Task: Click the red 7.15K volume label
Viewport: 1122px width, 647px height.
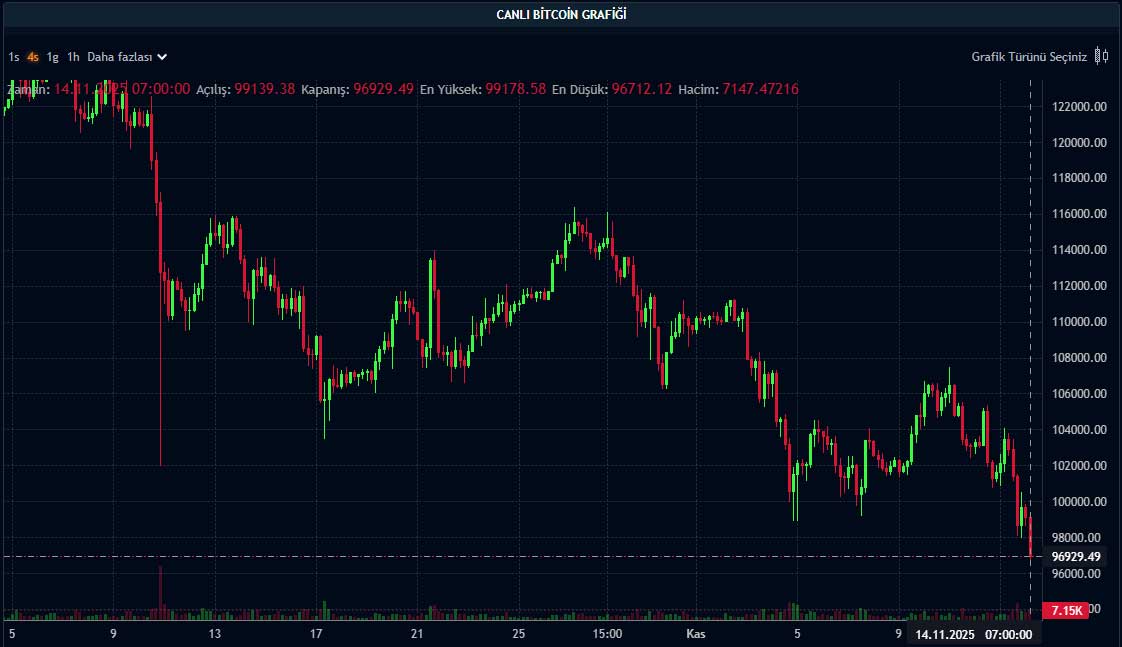Action: [x=1065, y=610]
